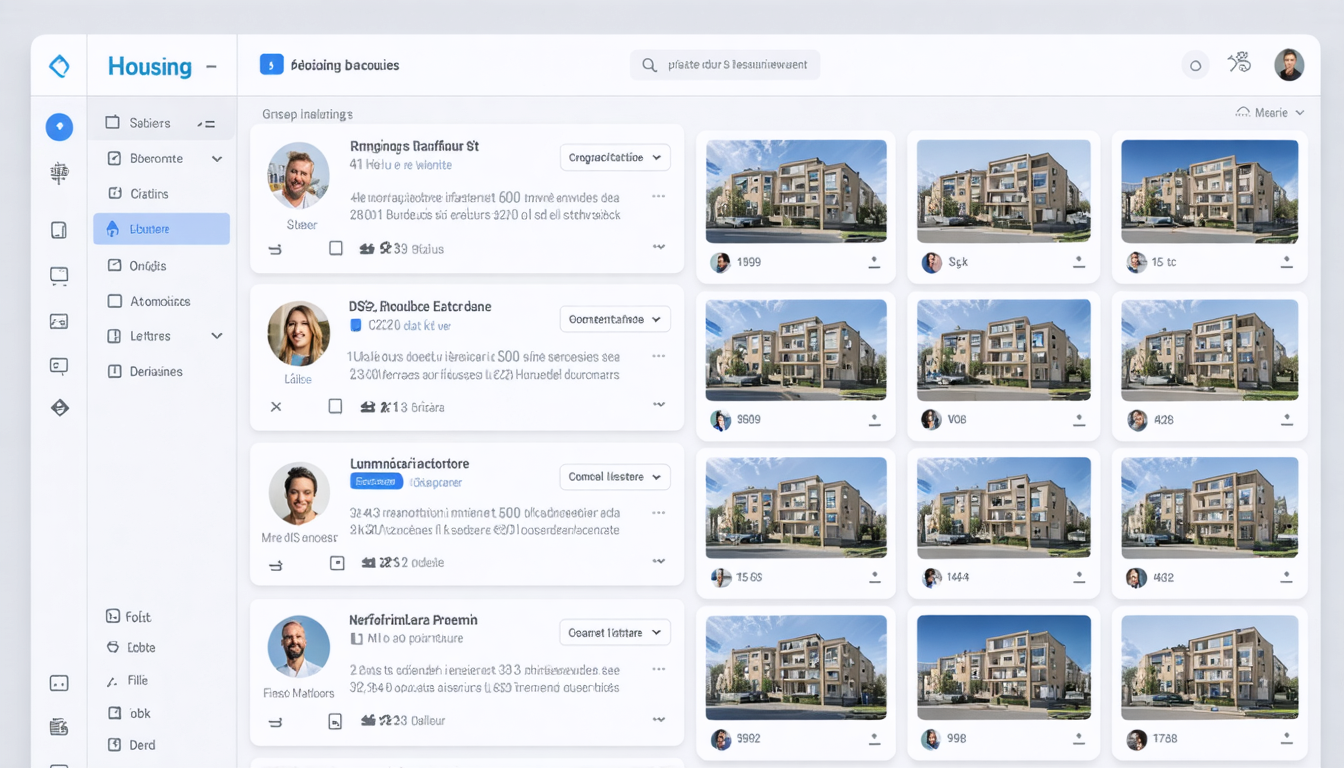Click the circle icon beside the avatar

pos(1195,66)
